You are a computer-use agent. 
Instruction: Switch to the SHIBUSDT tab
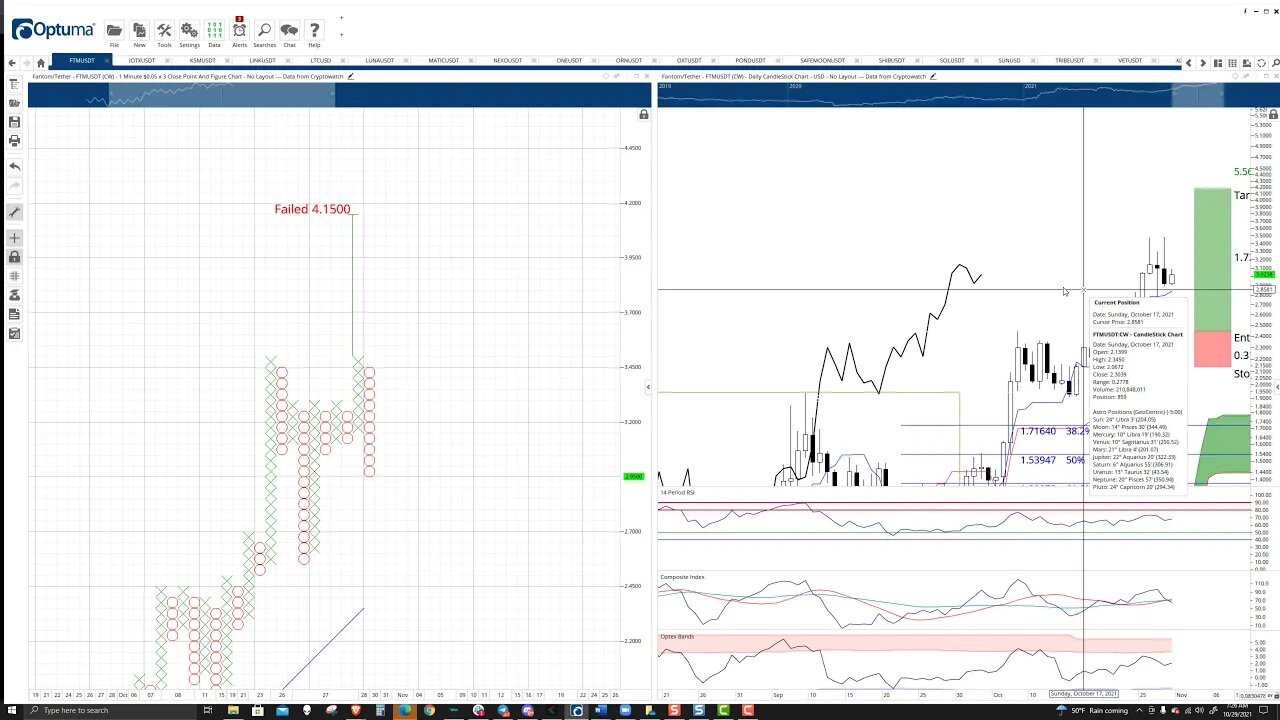pyautogui.click(x=892, y=61)
